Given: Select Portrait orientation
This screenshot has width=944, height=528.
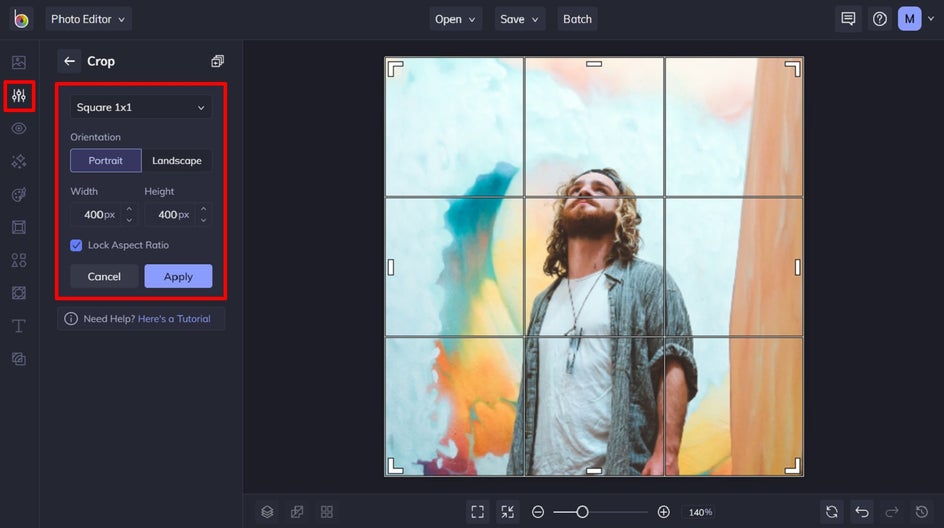Looking at the screenshot, I should click(x=105, y=160).
